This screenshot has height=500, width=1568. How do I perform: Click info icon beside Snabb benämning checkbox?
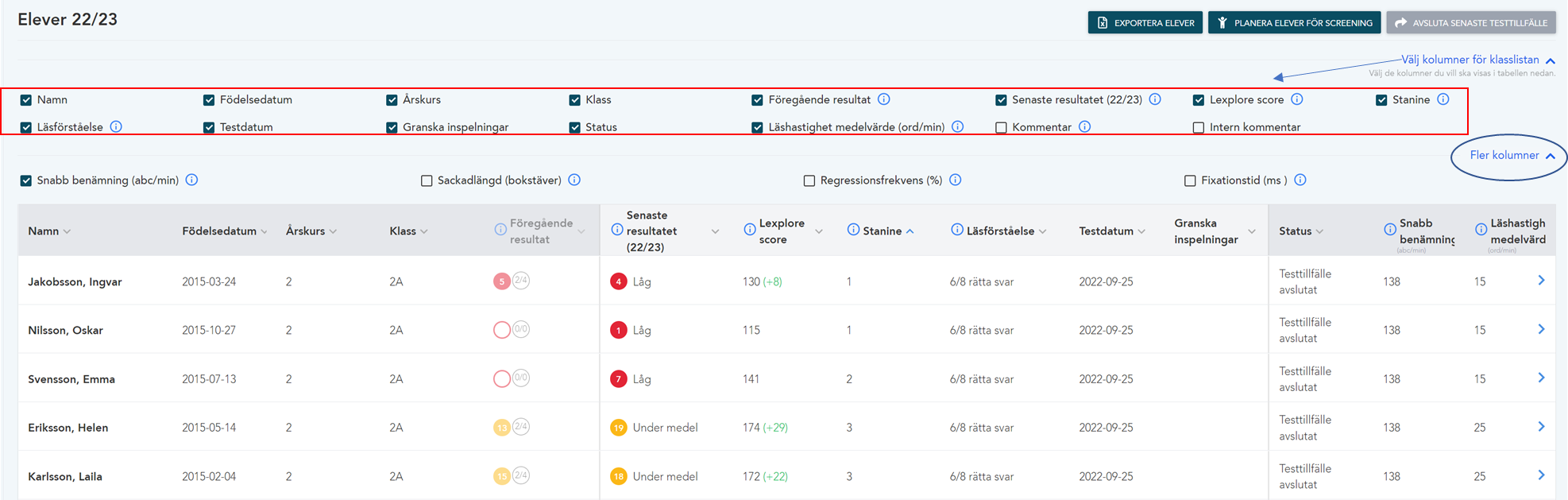click(x=191, y=180)
